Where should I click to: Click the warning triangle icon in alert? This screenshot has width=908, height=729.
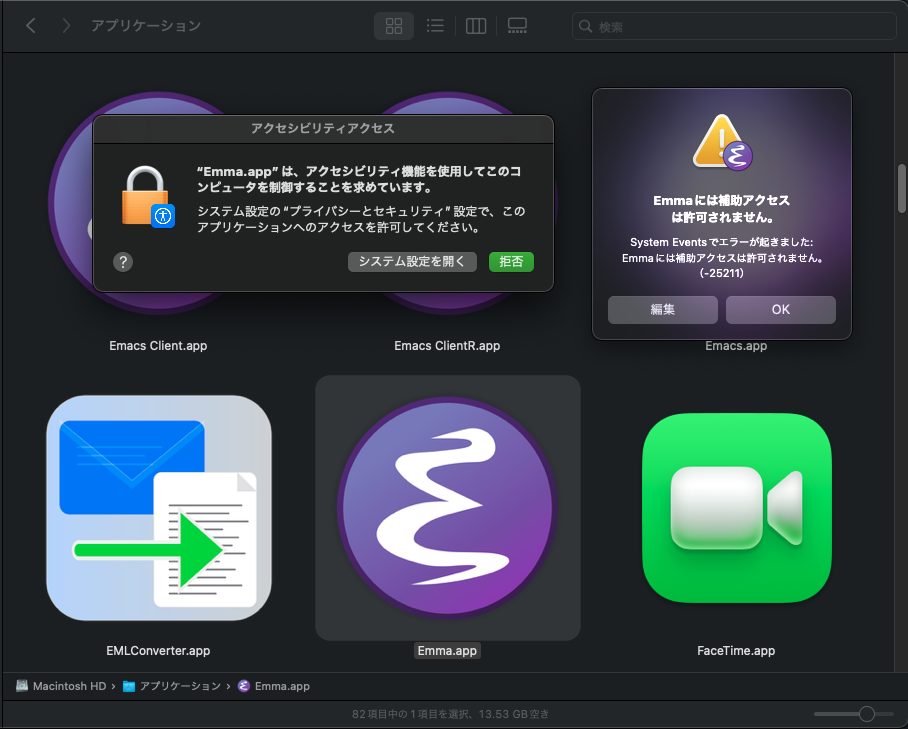tap(722, 142)
